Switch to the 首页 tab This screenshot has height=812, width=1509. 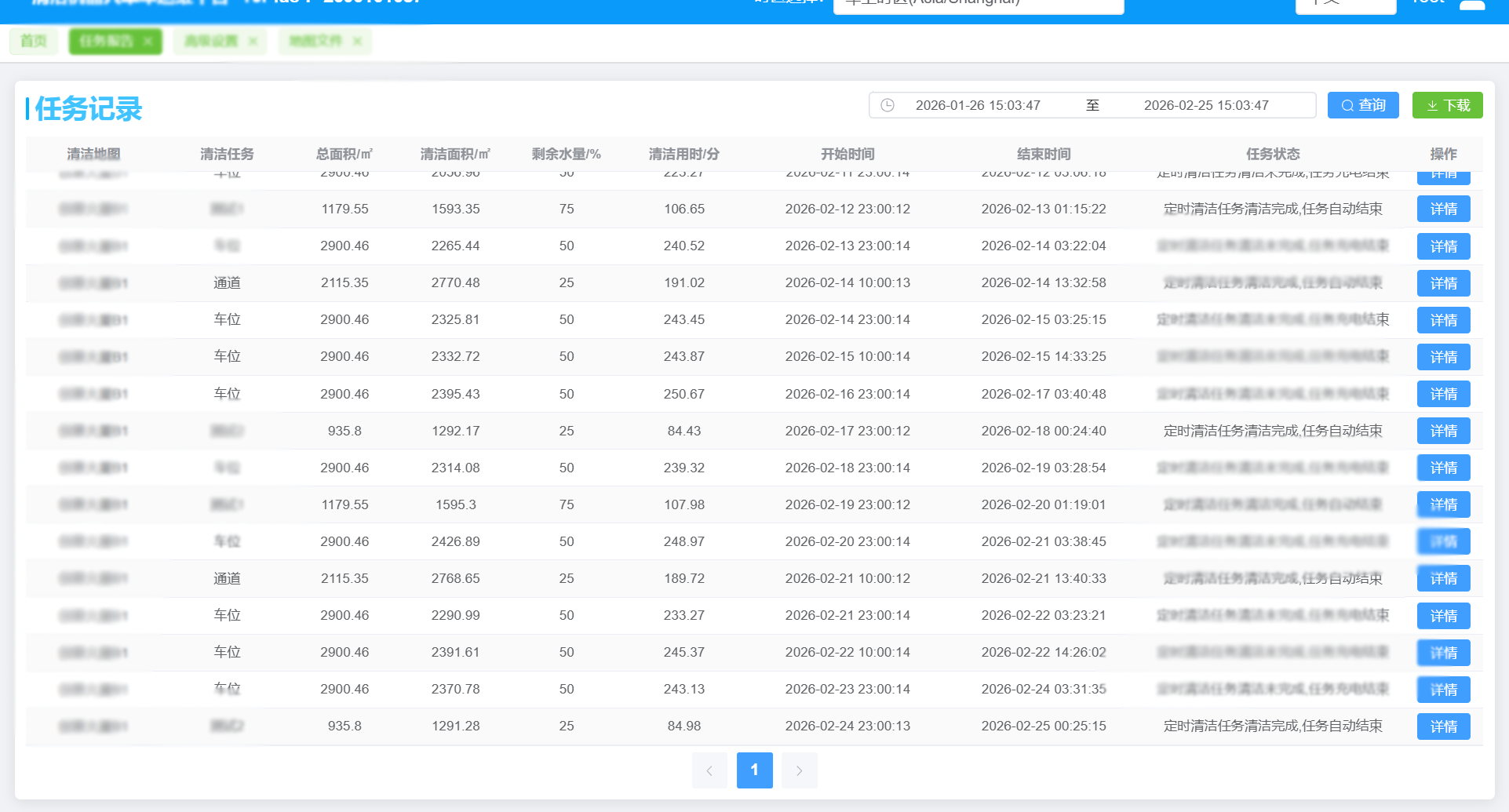[x=33, y=42]
